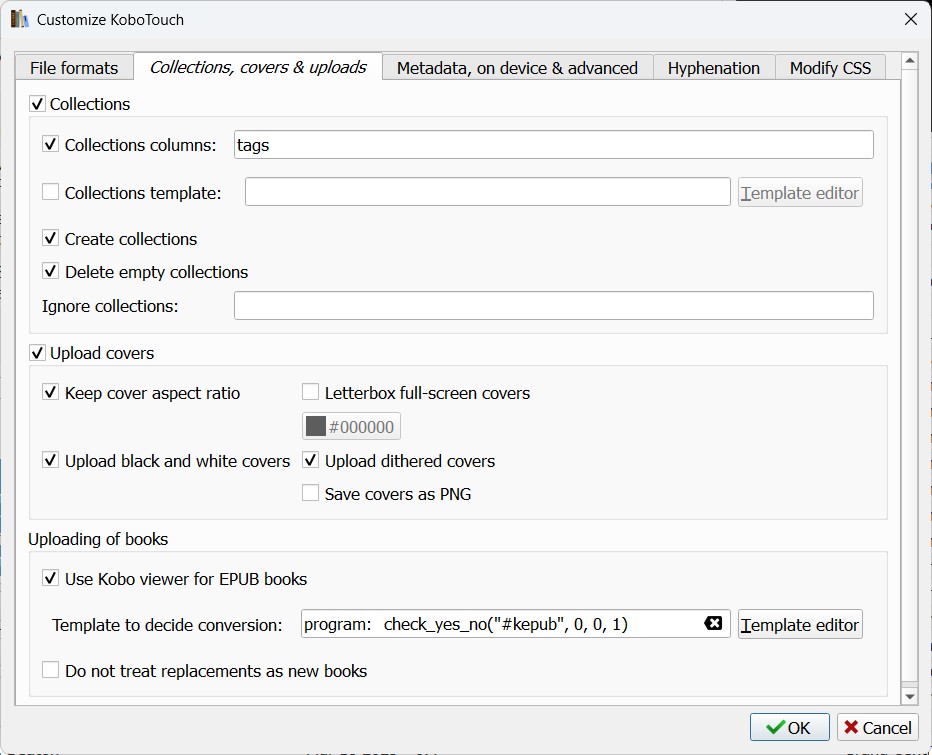The width and height of the screenshot is (932, 755).
Task: Clear the conversion template text field
Action: point(713,624)
